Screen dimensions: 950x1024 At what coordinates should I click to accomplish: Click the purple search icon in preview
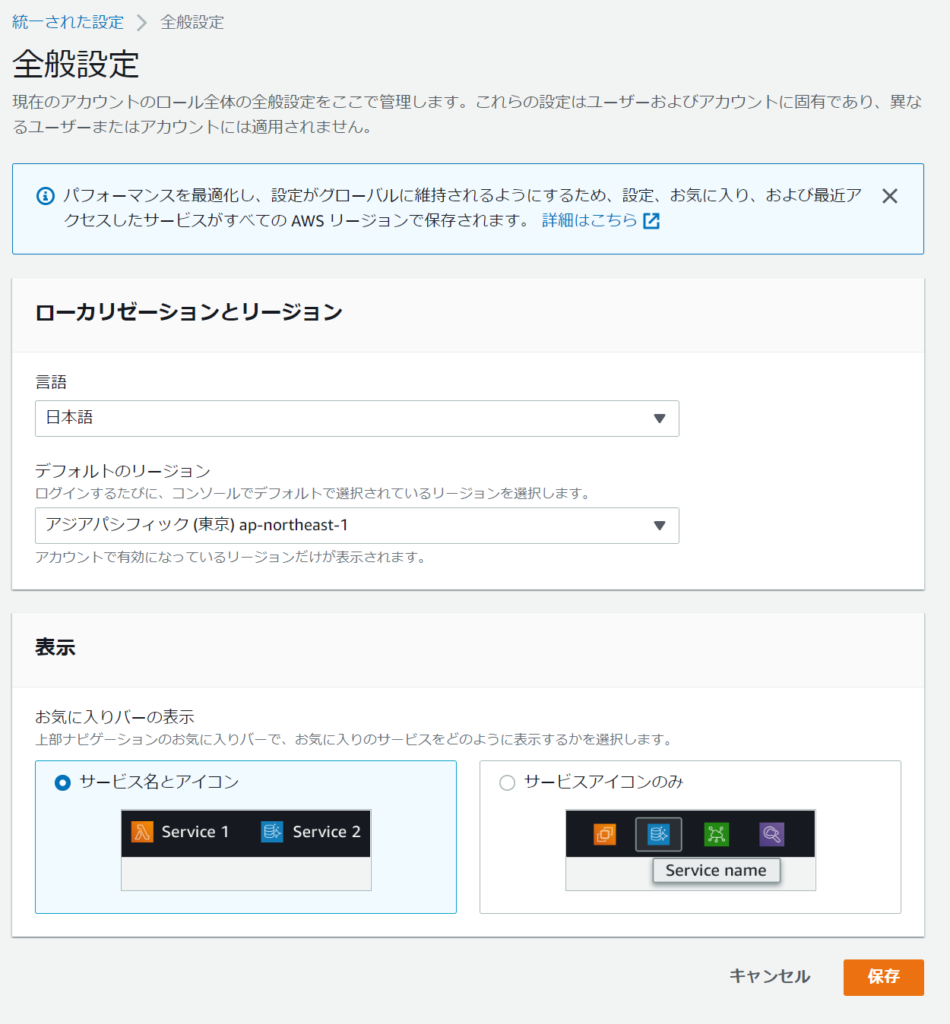tap(772, 834)
